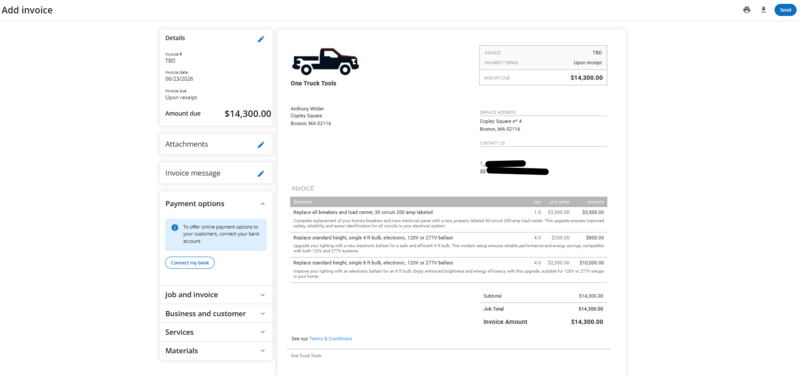Click the Job Total row
This screenshot has width=800, height=377.
point(543,309)
